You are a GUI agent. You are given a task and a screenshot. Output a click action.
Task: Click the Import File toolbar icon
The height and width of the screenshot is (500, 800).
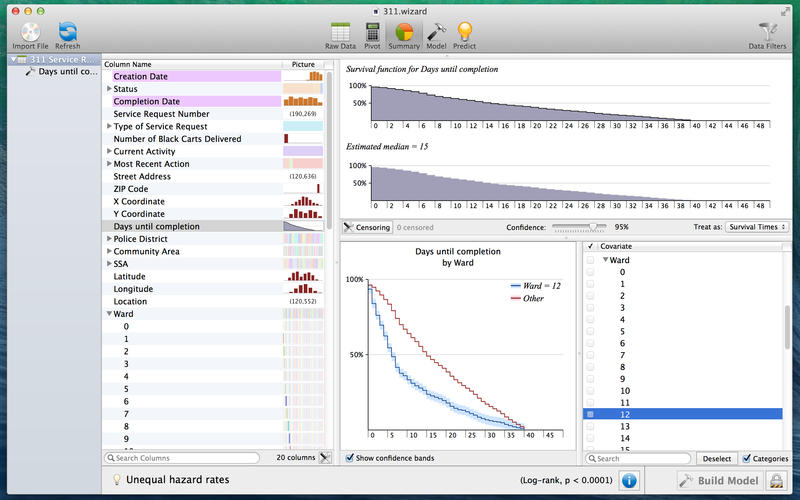(x=29, y=33)
